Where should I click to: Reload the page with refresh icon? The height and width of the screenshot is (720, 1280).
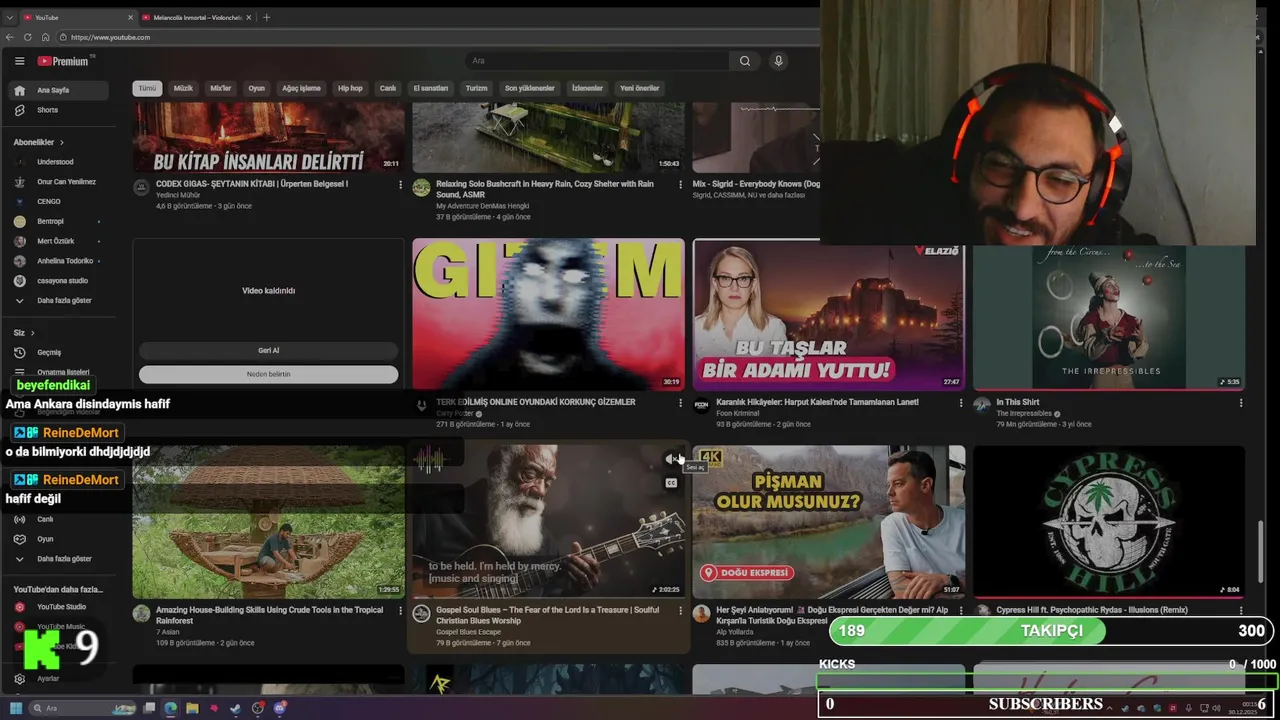click(x=28, y=37)
